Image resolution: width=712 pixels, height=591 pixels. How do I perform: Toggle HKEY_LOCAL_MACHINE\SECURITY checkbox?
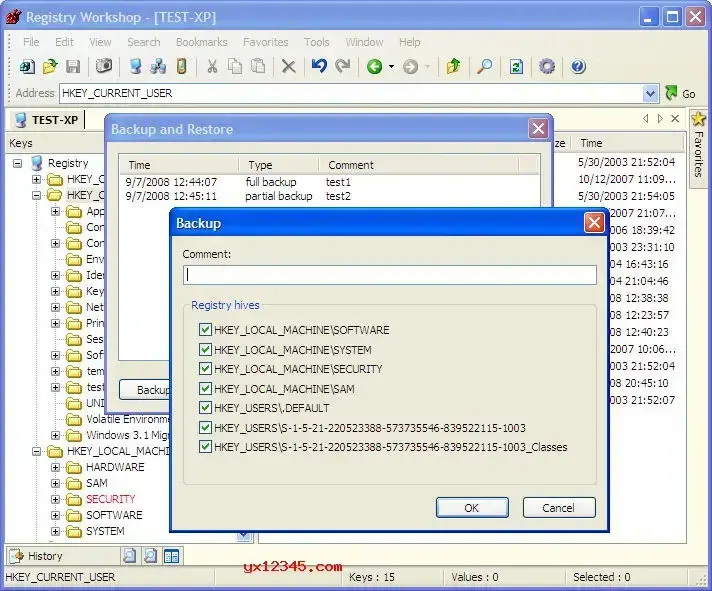(205, 369)
